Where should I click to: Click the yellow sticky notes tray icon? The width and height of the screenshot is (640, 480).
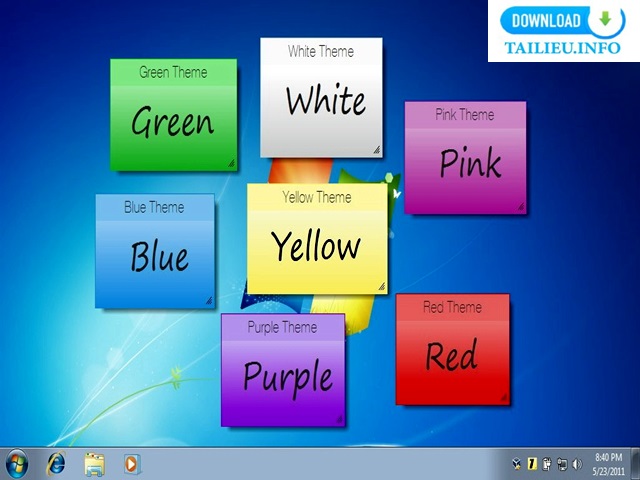coord(532,464)
